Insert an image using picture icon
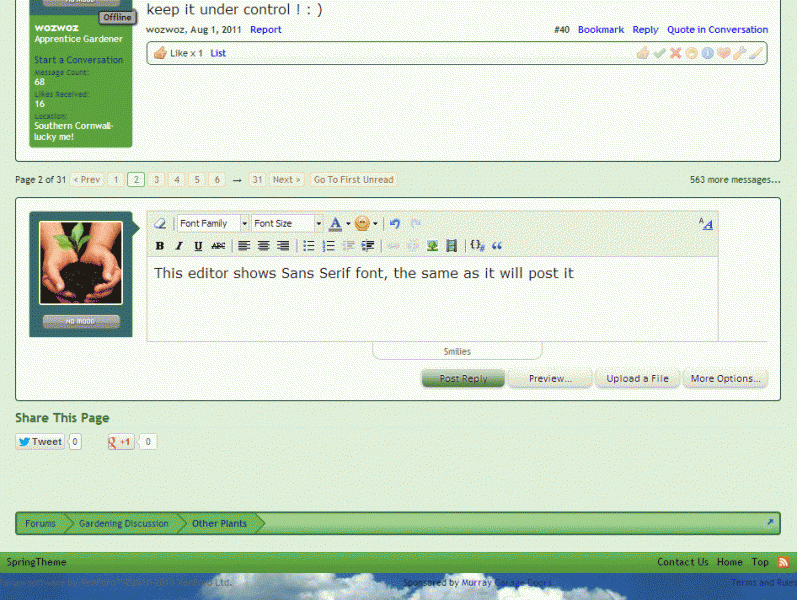 tap(433, 246)
